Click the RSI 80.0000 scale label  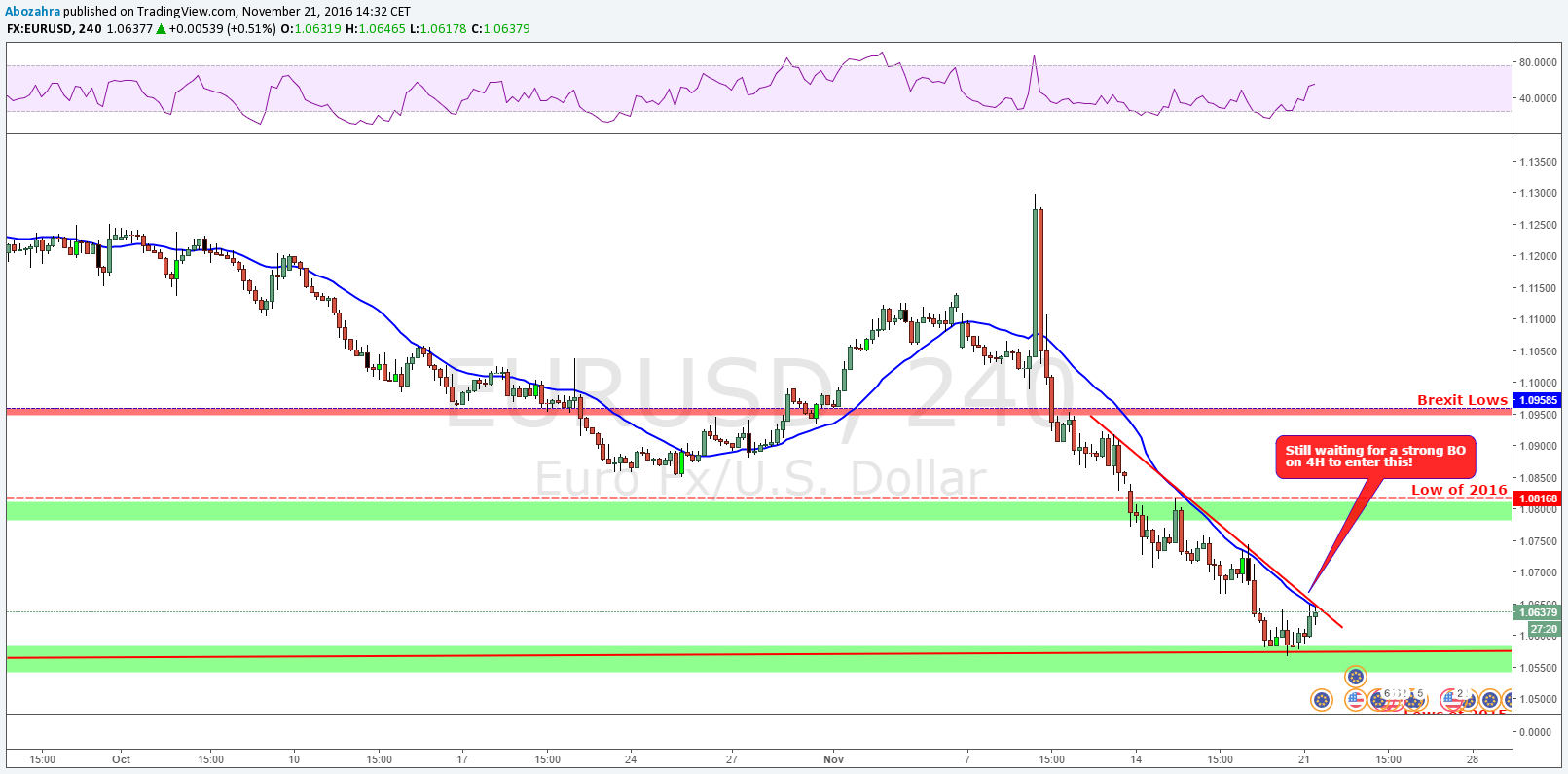click(1538, 62)
